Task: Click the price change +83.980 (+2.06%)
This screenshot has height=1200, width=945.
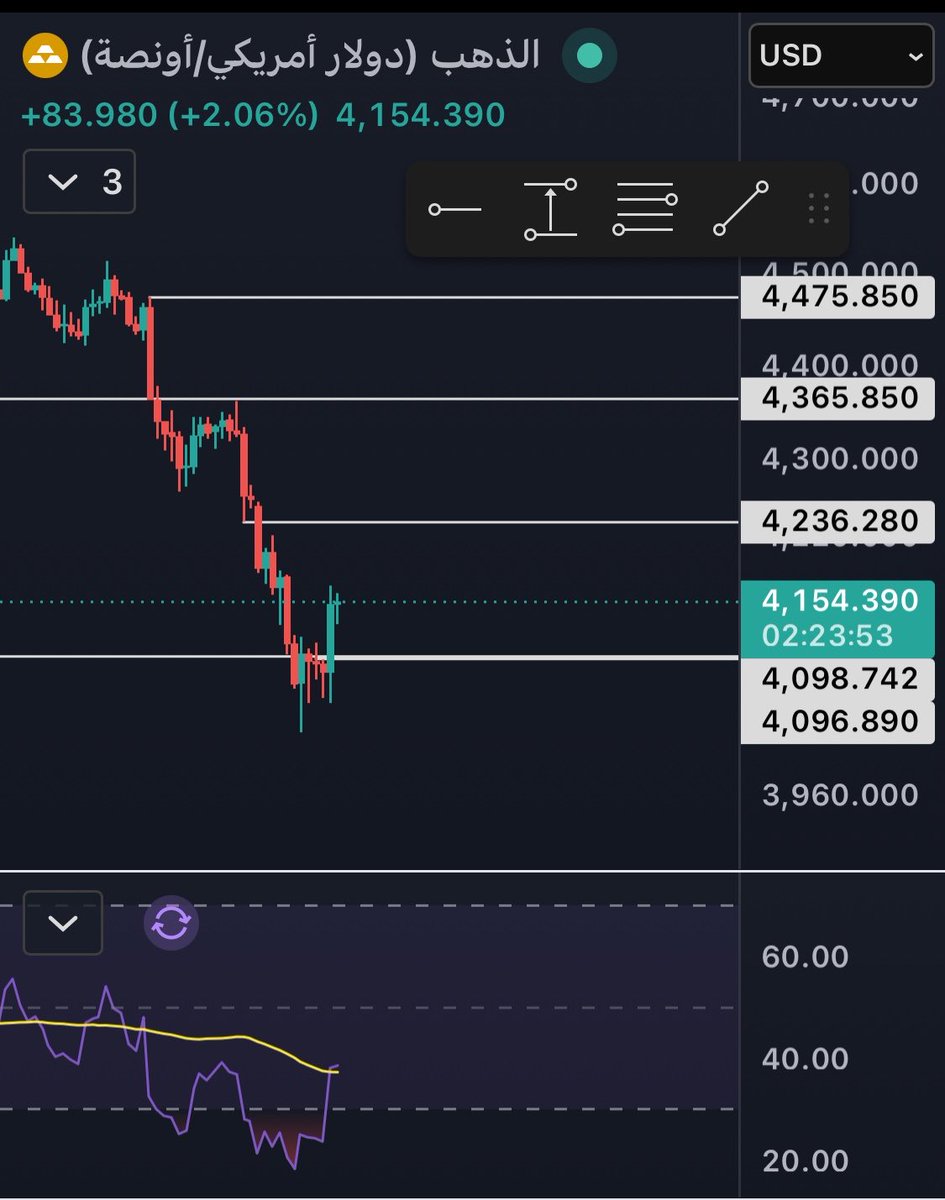Action: [x=169, y=115]
